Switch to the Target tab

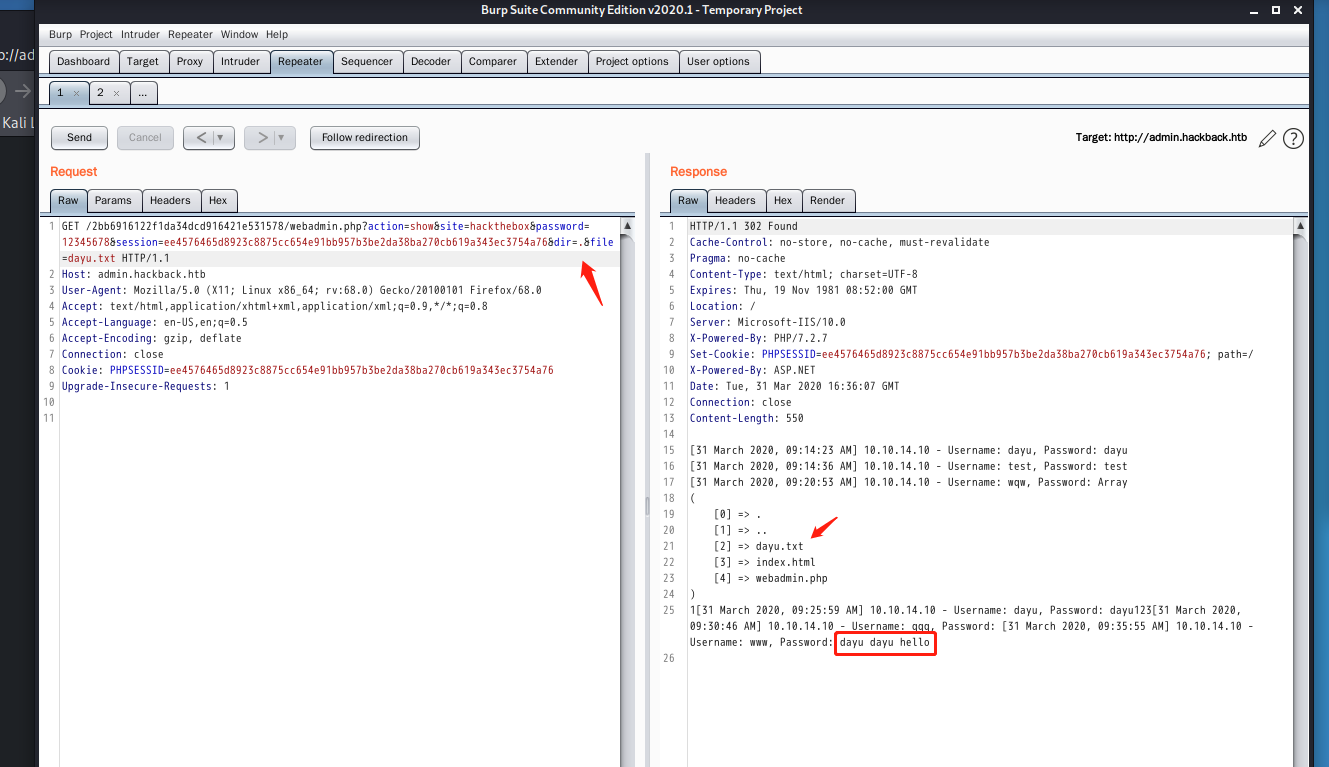[143, 61]
